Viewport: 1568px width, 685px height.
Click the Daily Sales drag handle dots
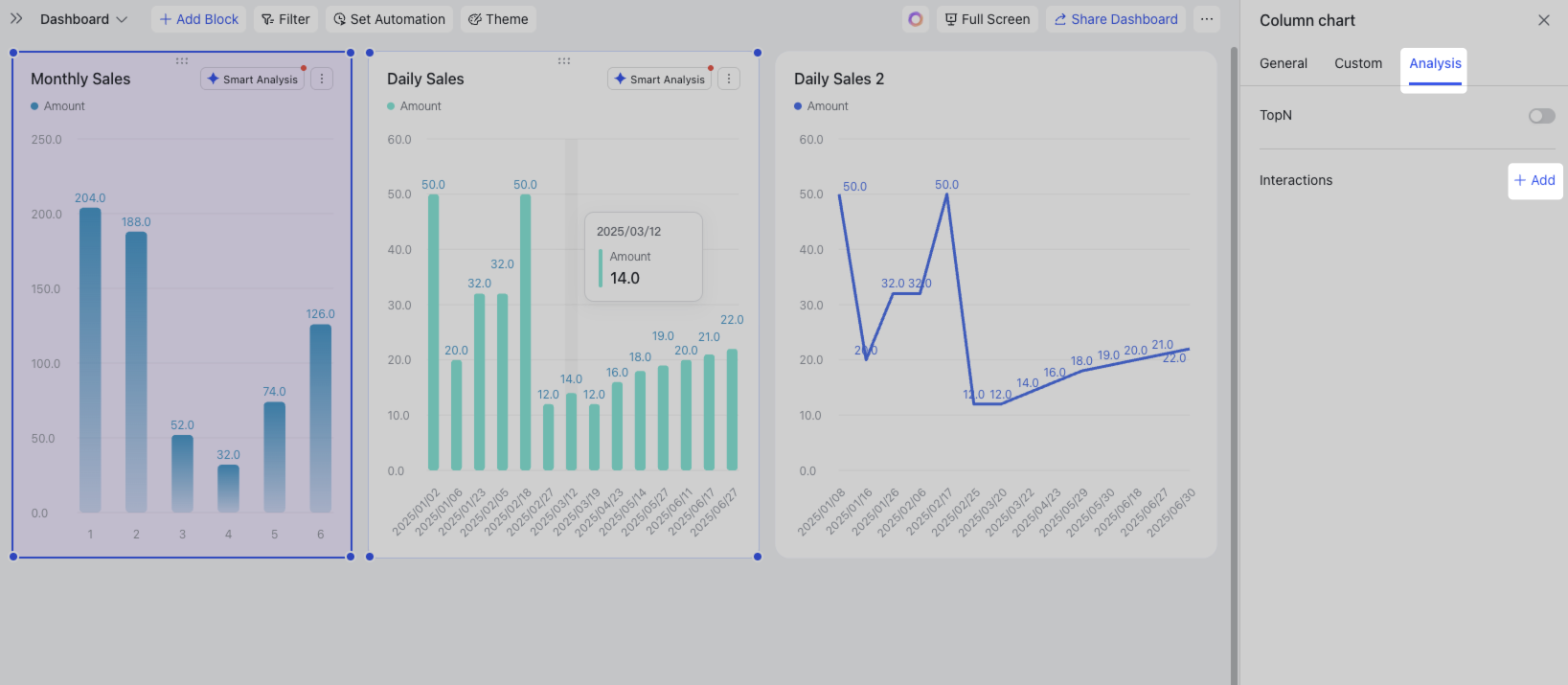point(564,60)
